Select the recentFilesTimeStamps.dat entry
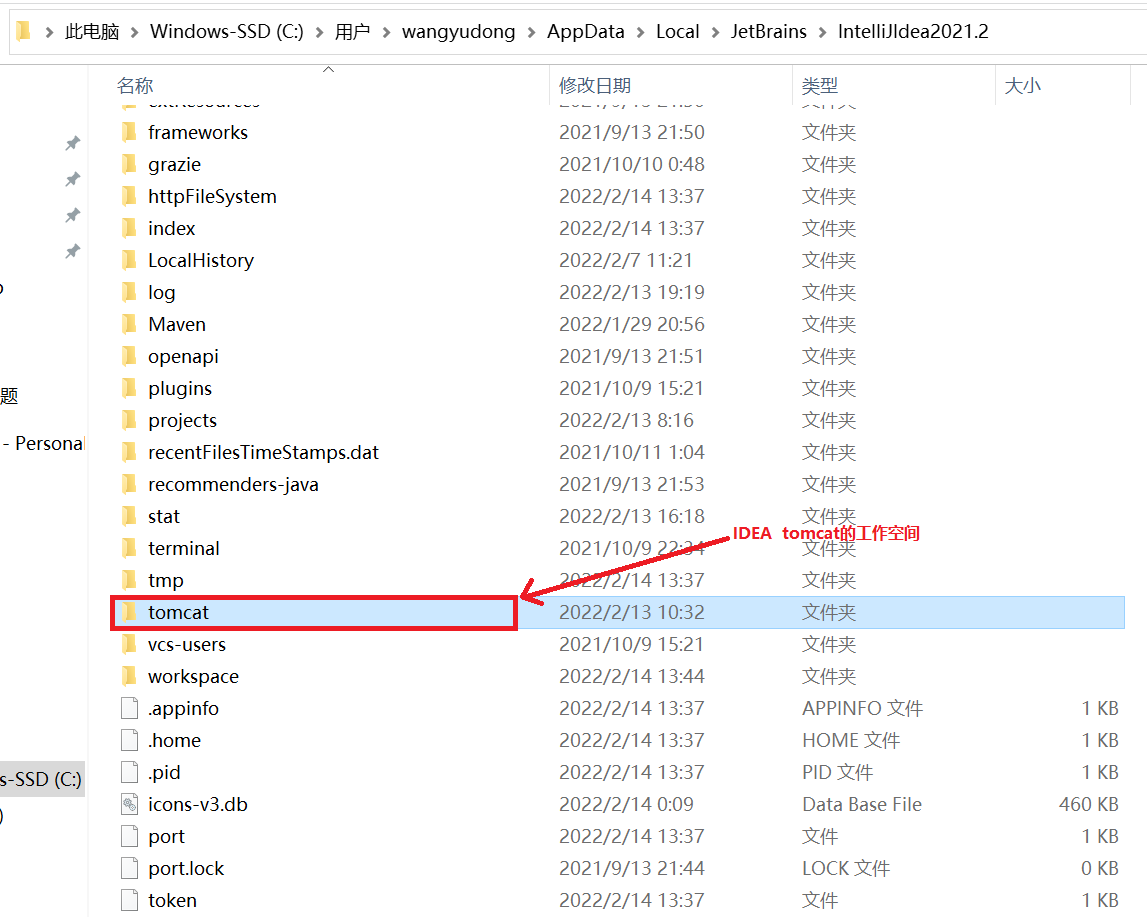This screenshot has width=1147, height=921. tap(263, 452)
